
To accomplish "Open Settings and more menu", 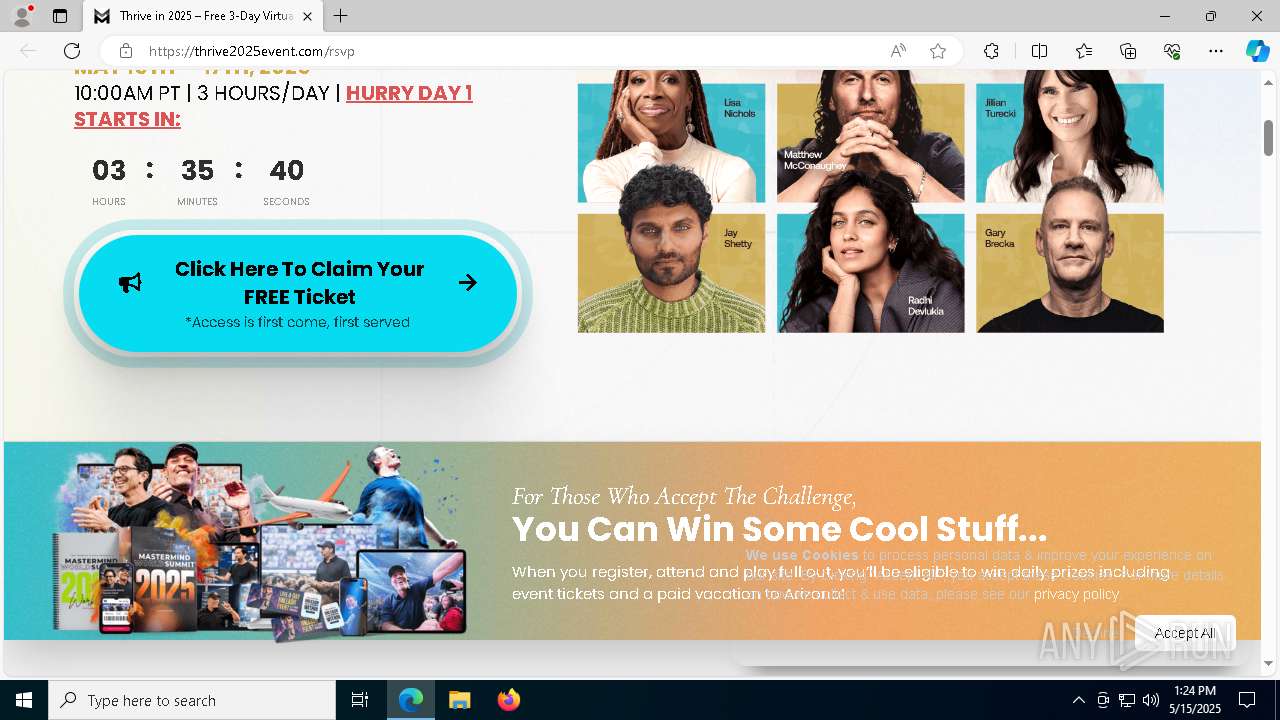I will (x=1216, y=51).
